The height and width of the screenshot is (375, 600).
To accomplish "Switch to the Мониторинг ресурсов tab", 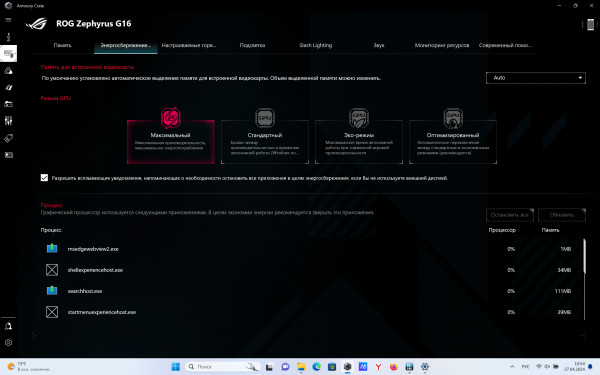I will tap(442, 45).
